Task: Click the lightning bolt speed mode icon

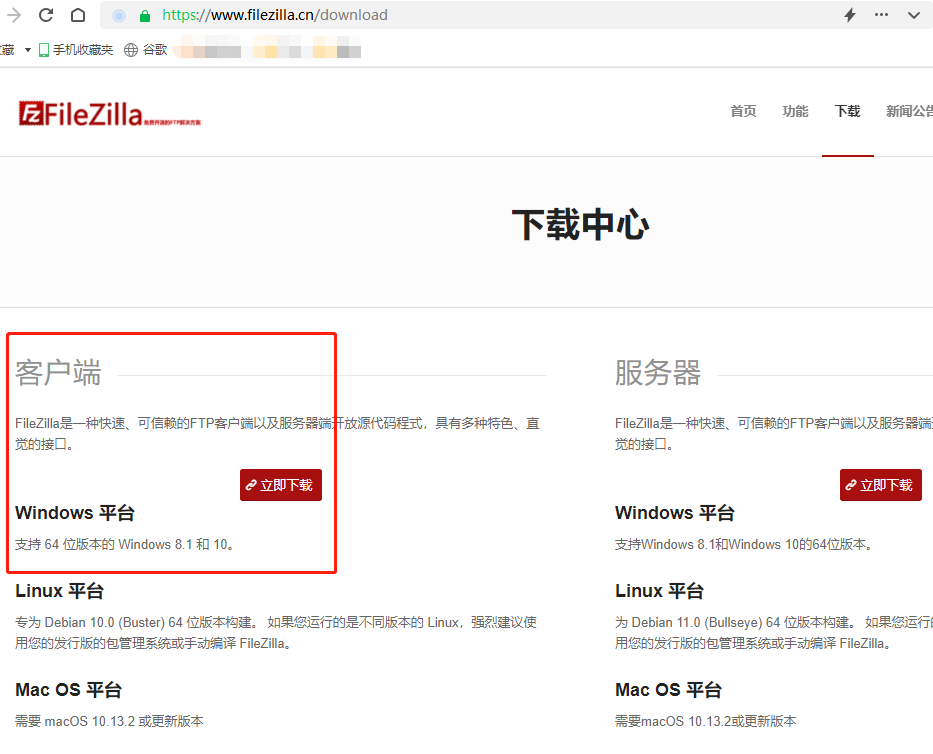Action: tap(850, 15)
